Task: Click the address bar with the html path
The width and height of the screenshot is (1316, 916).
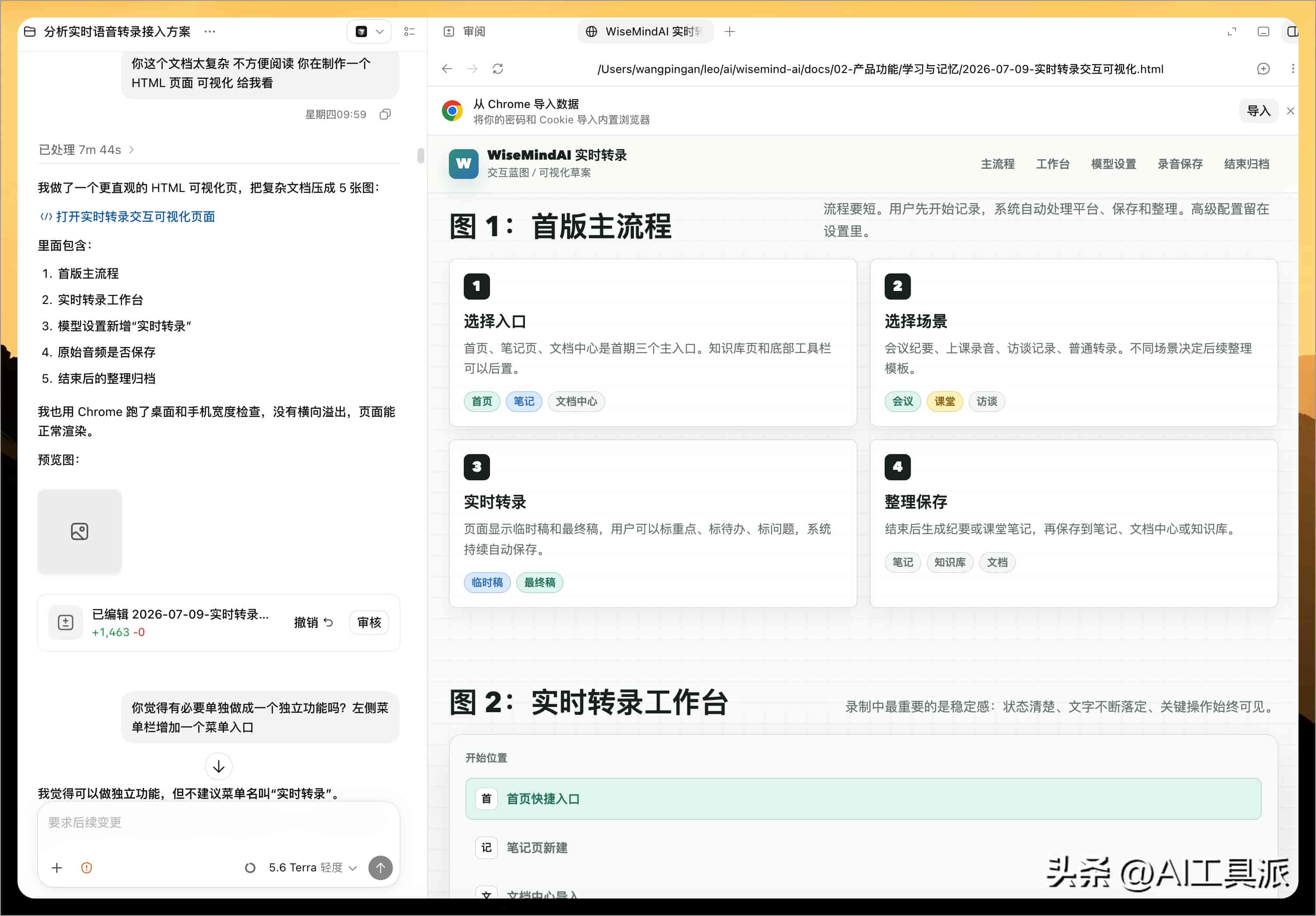Action: pyautogui.click(x=880, y=69)
